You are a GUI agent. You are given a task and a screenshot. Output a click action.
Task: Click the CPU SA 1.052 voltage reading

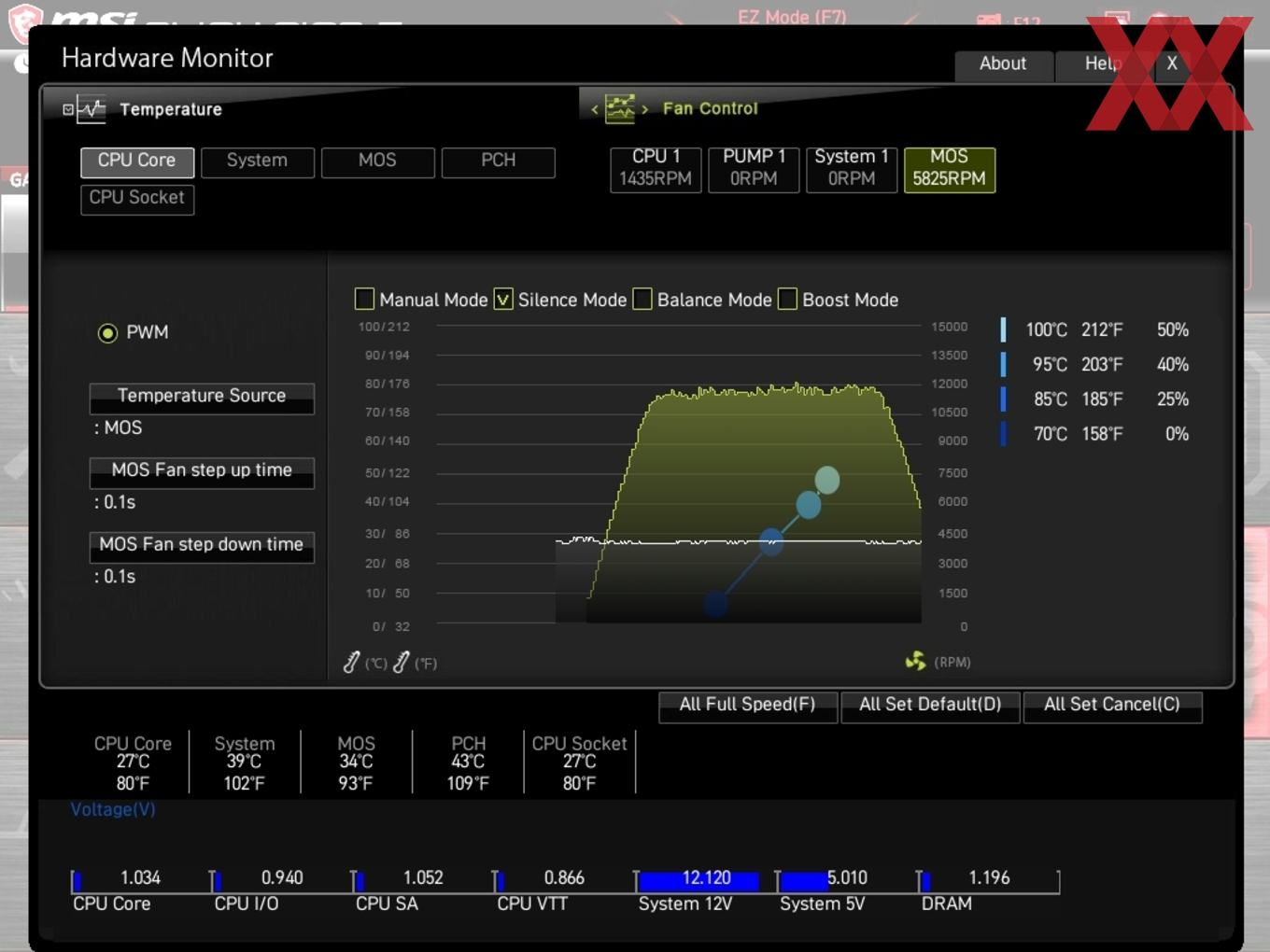click(x=423, y=878)
